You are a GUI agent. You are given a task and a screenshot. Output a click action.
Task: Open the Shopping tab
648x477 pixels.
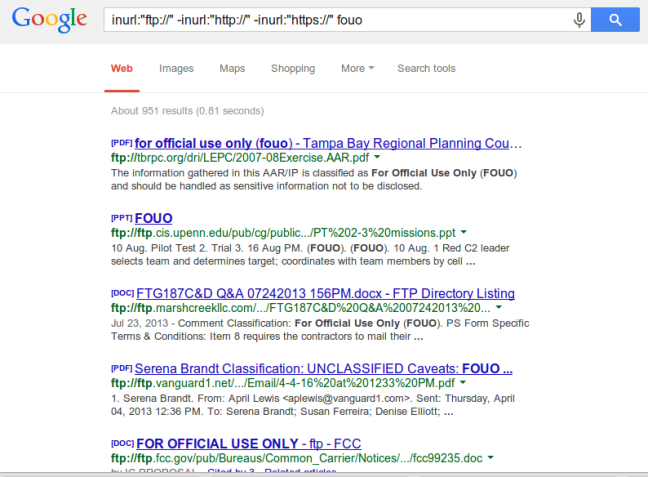[293, 68]
